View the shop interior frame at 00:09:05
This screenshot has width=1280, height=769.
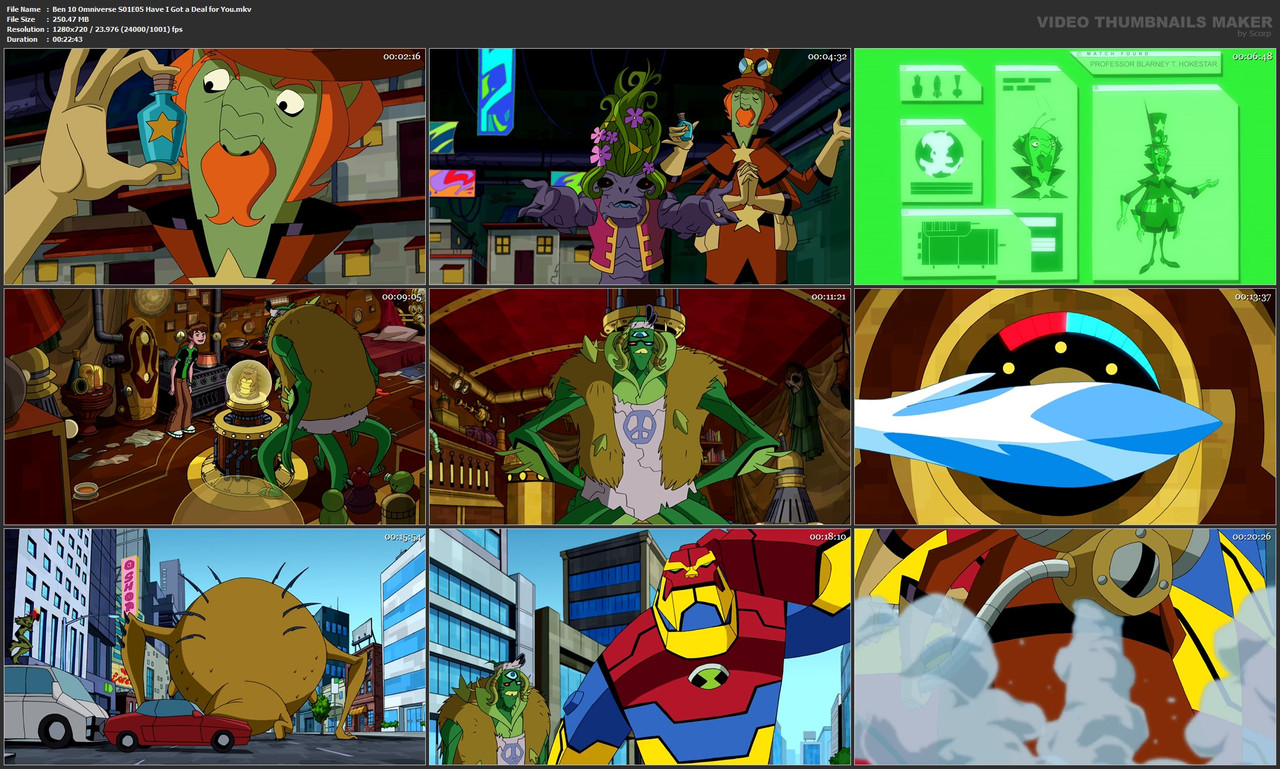pos(213,406)
